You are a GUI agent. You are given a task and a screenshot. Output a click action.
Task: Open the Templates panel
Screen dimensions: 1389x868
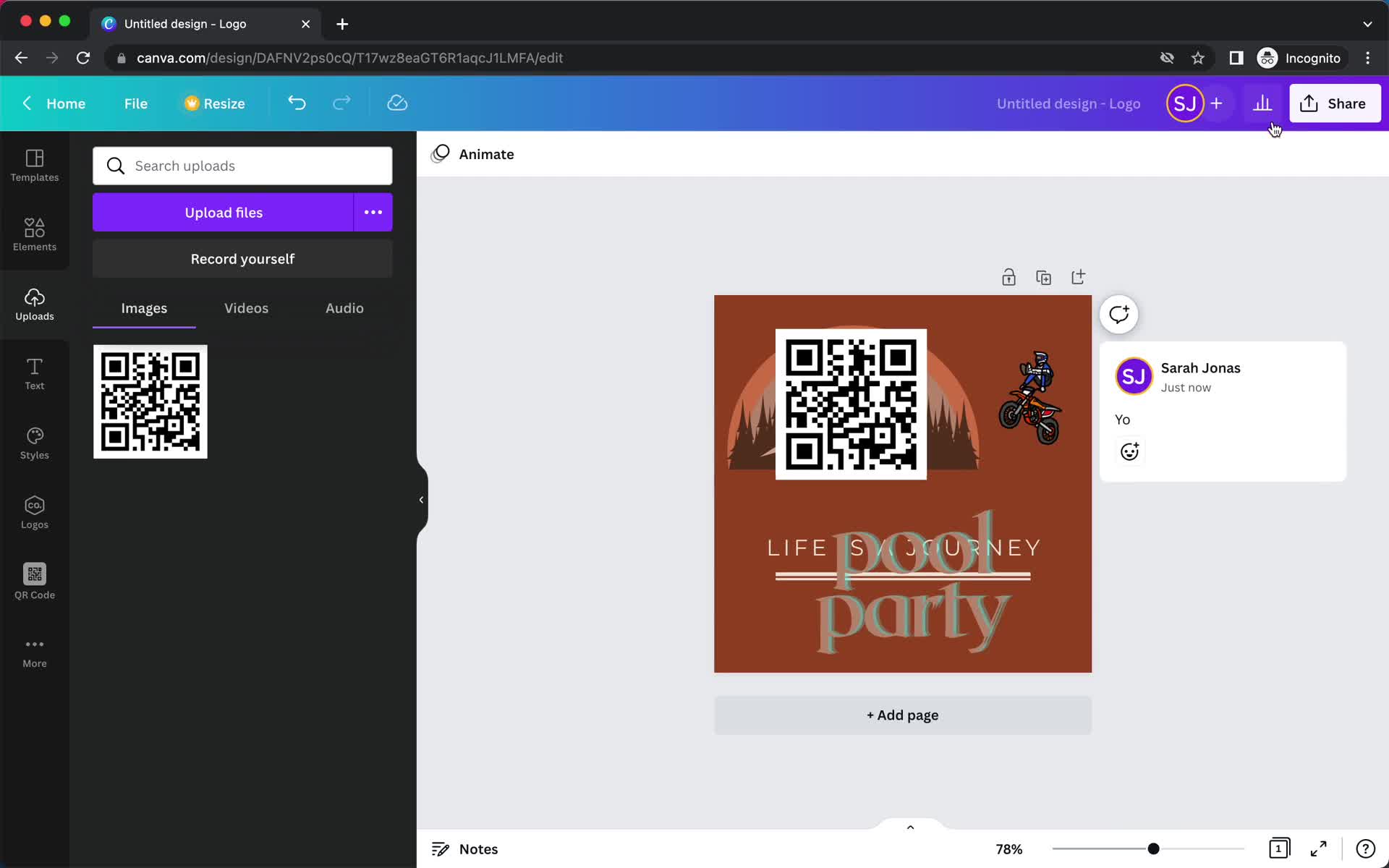[34, 163]
